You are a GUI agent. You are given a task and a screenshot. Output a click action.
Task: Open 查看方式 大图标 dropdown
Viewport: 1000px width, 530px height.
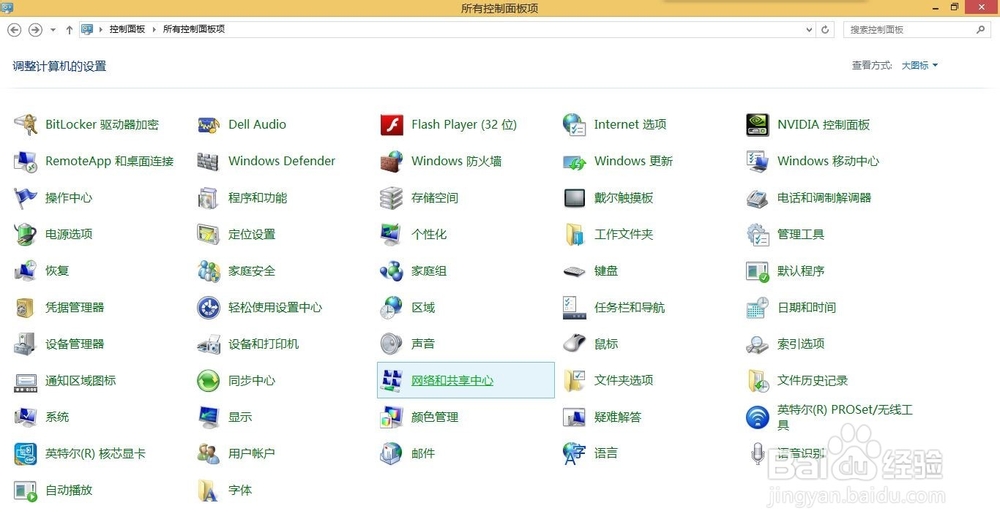pyautogui.click(x=920, y=65)
